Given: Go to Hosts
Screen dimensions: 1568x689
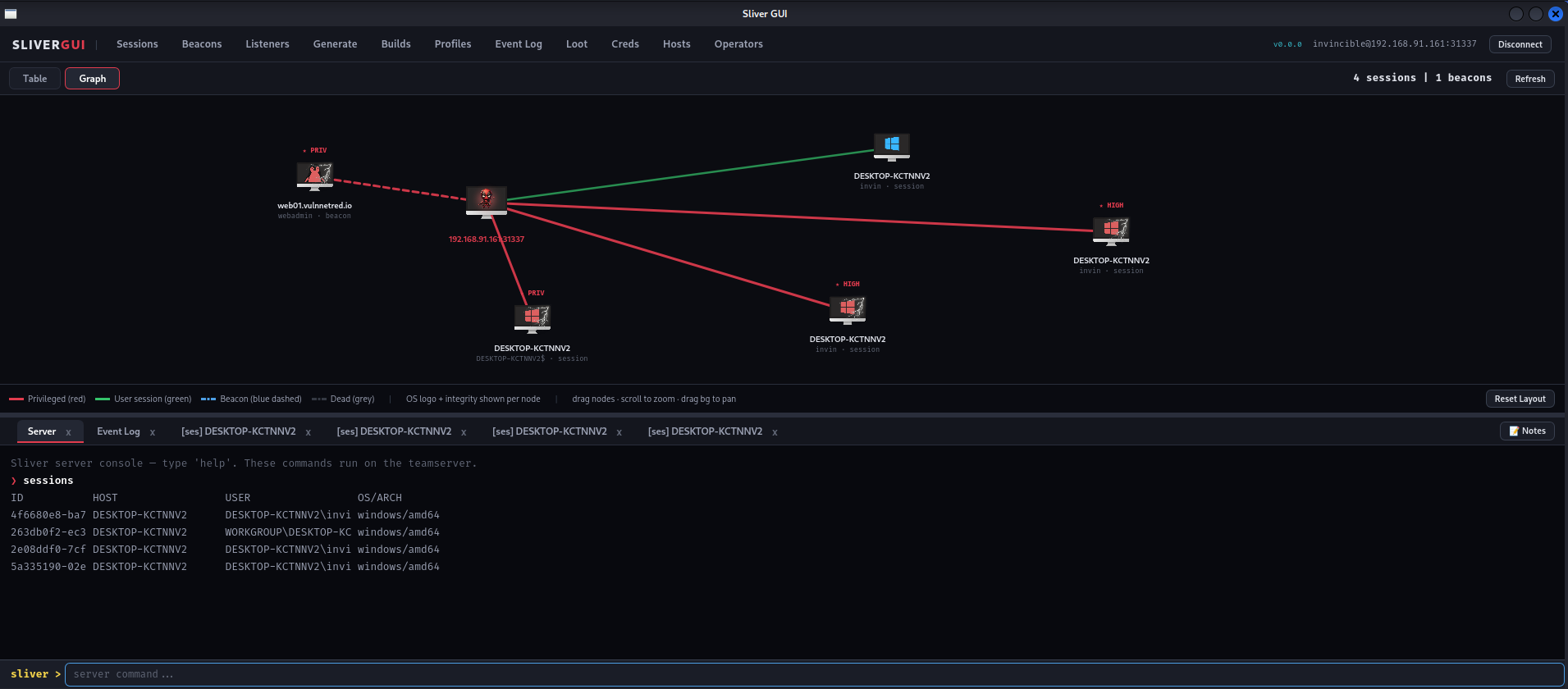Looking at the screenshot, I should point(677,44).
